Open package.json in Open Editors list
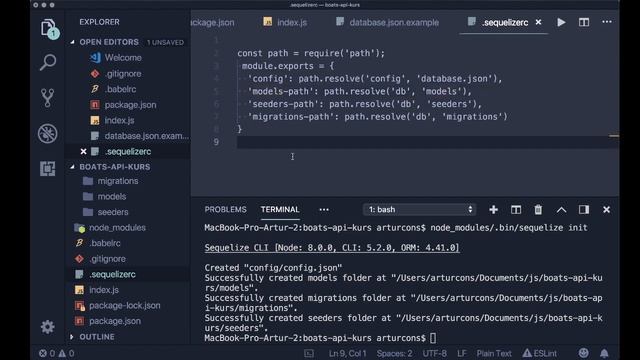Screen dimensions: 640x360 [x=130, y=104]
